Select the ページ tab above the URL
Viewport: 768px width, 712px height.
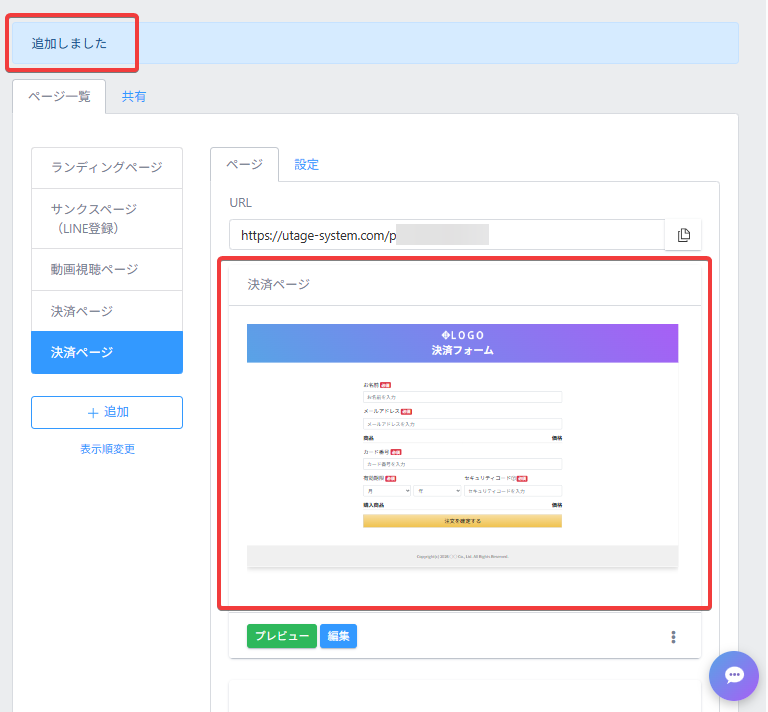[244, 164]
